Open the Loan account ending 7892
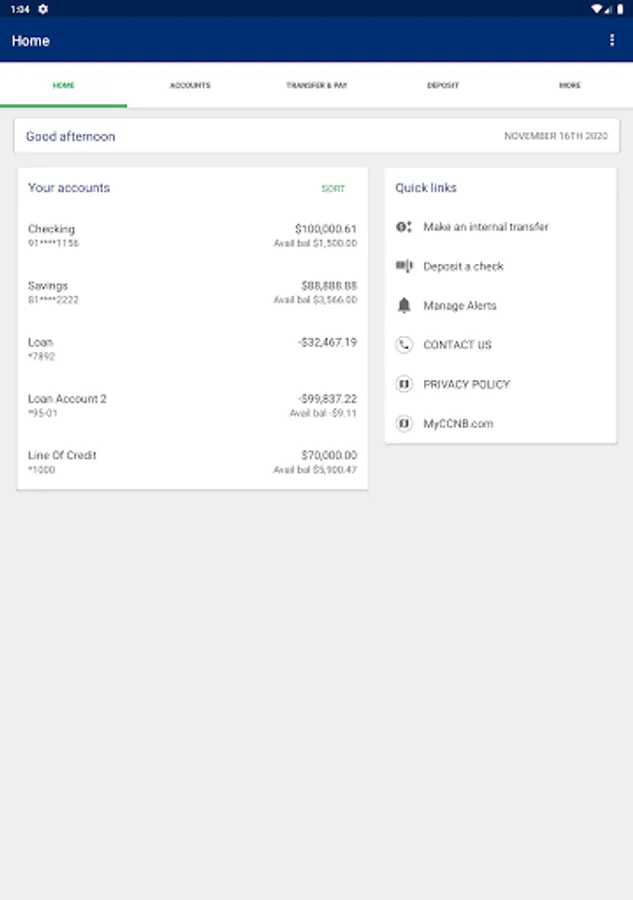The image size is (633, 900). 192,348
